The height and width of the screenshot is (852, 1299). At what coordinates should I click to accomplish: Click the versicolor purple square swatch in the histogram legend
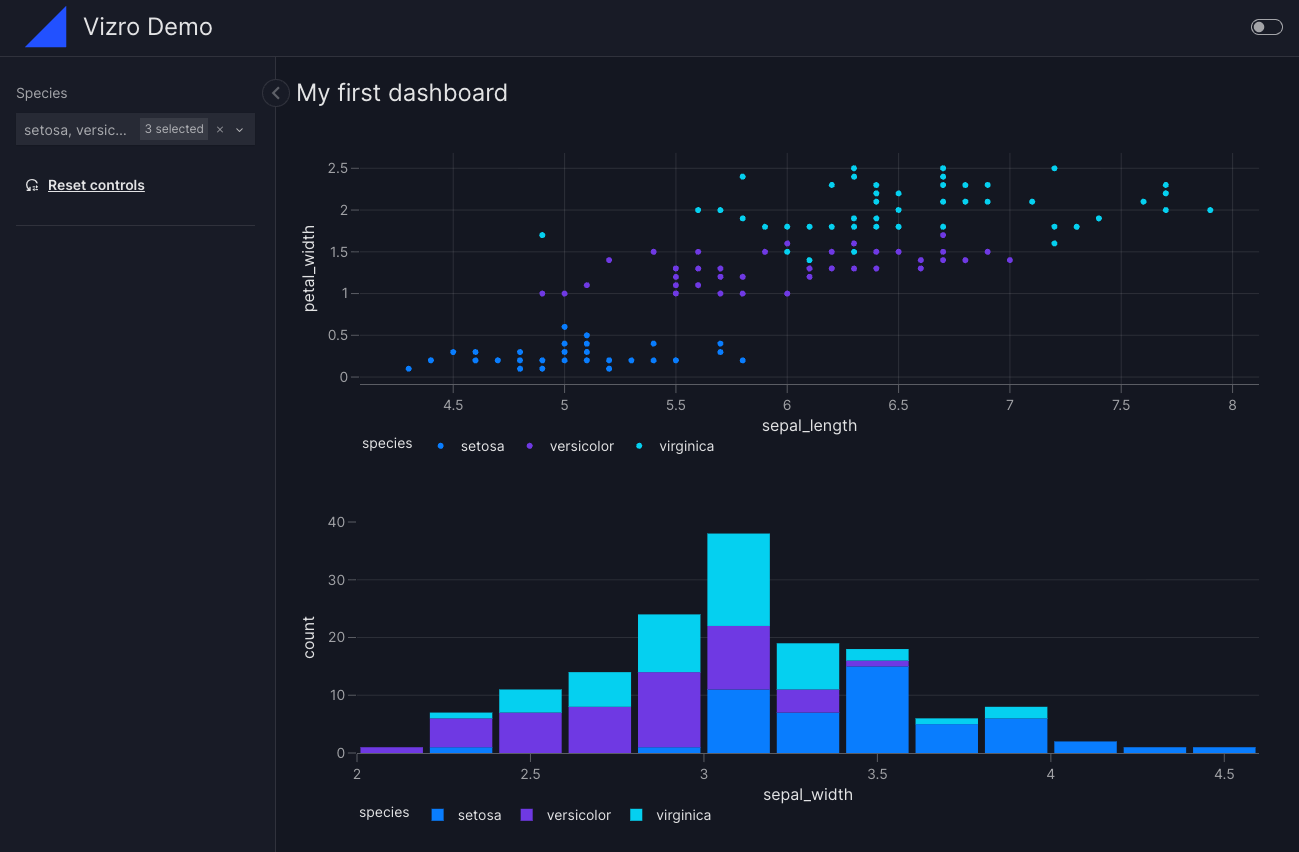(527, 815)
